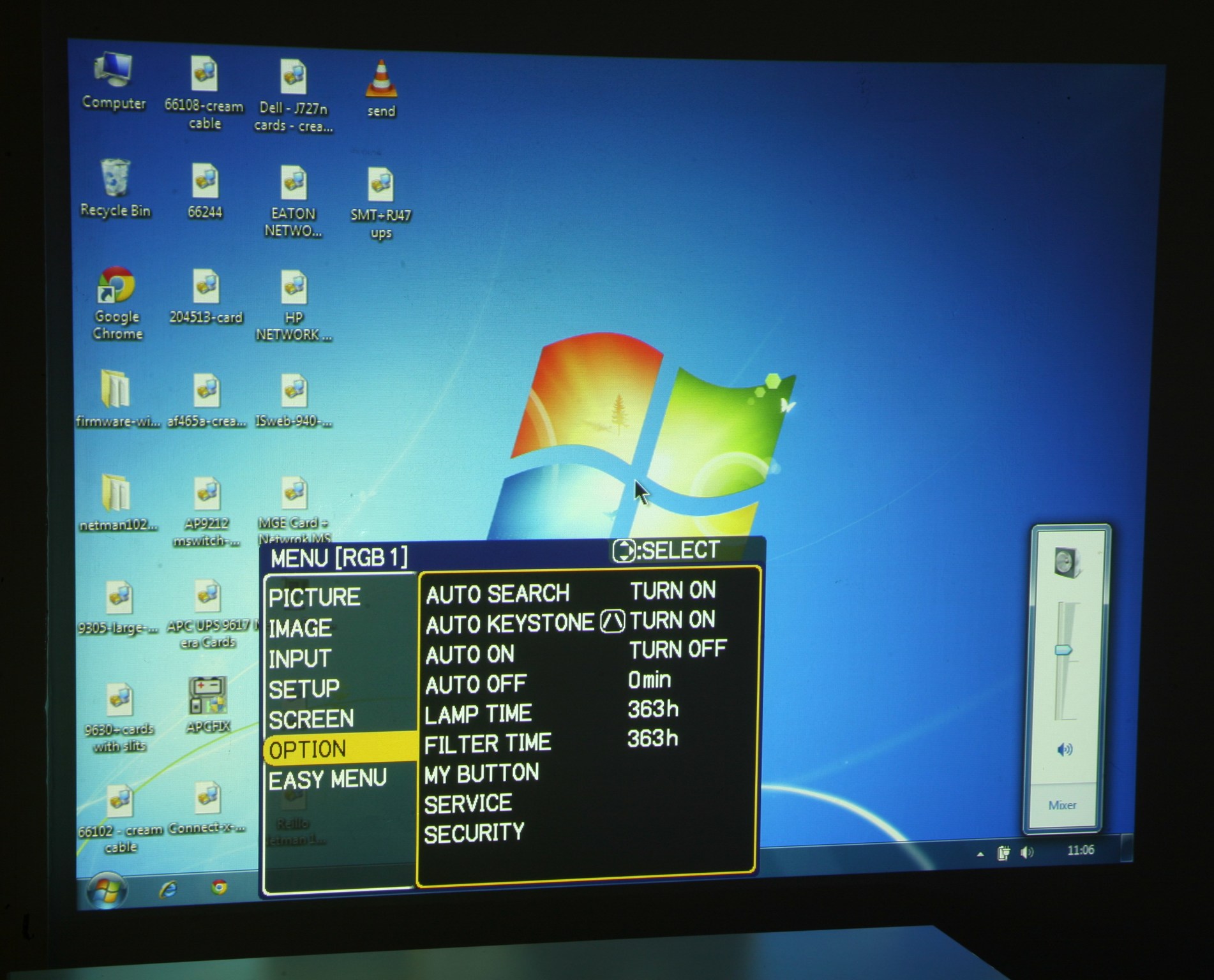Show hidden tray icons arrow
The height and width of the screenshot is (980, 1214).
tap(980, 854)
